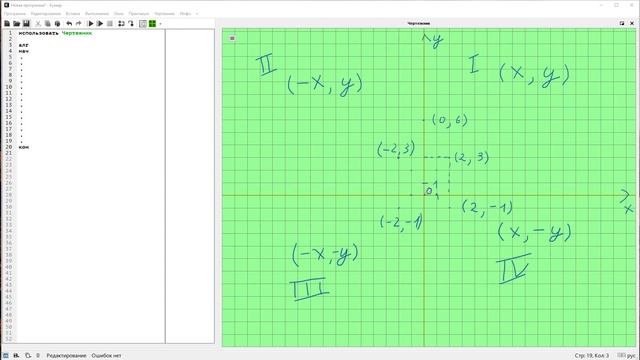Open the Инфо menu
This screenshot has height=360, width=640.
point(185,13)
